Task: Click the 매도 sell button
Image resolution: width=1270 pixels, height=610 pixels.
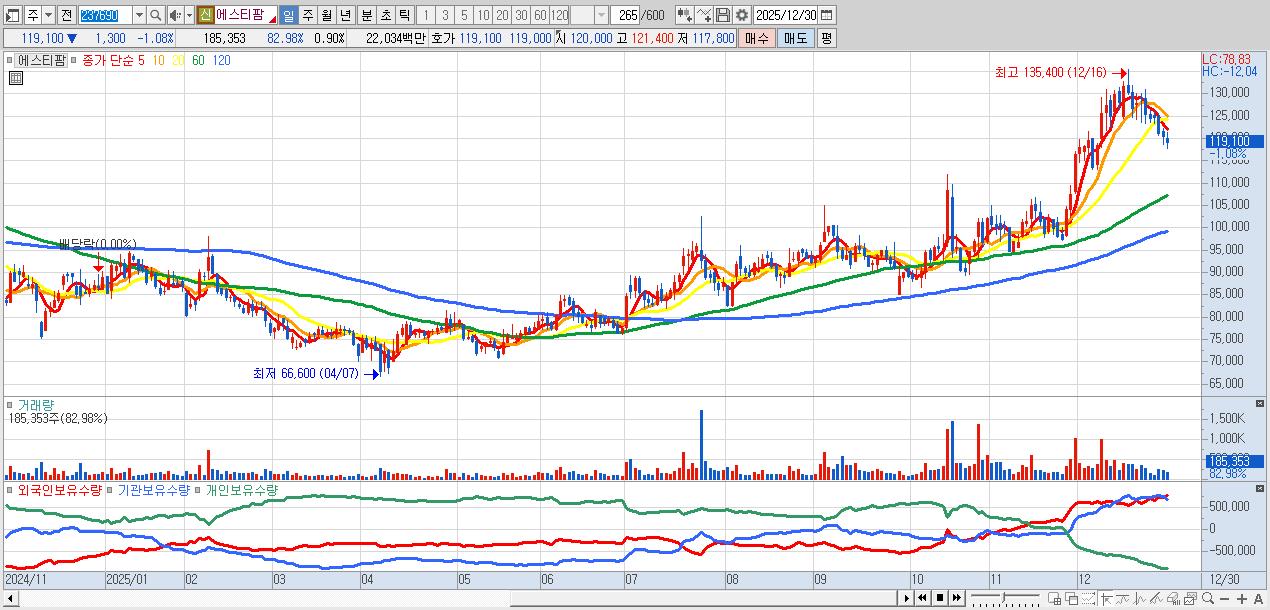Action: click(796, 38)
